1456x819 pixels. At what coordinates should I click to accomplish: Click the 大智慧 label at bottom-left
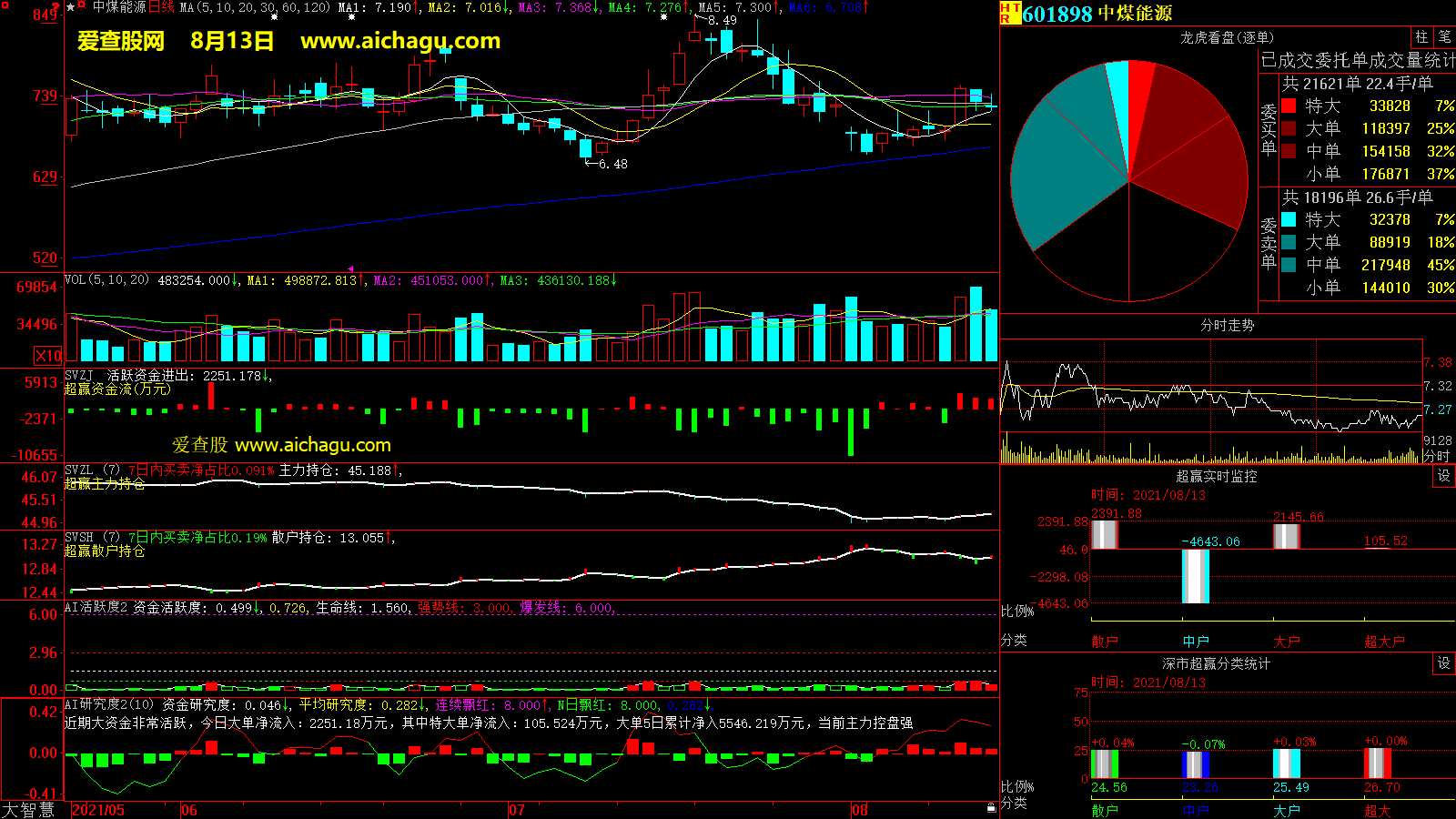pos(28,810)
